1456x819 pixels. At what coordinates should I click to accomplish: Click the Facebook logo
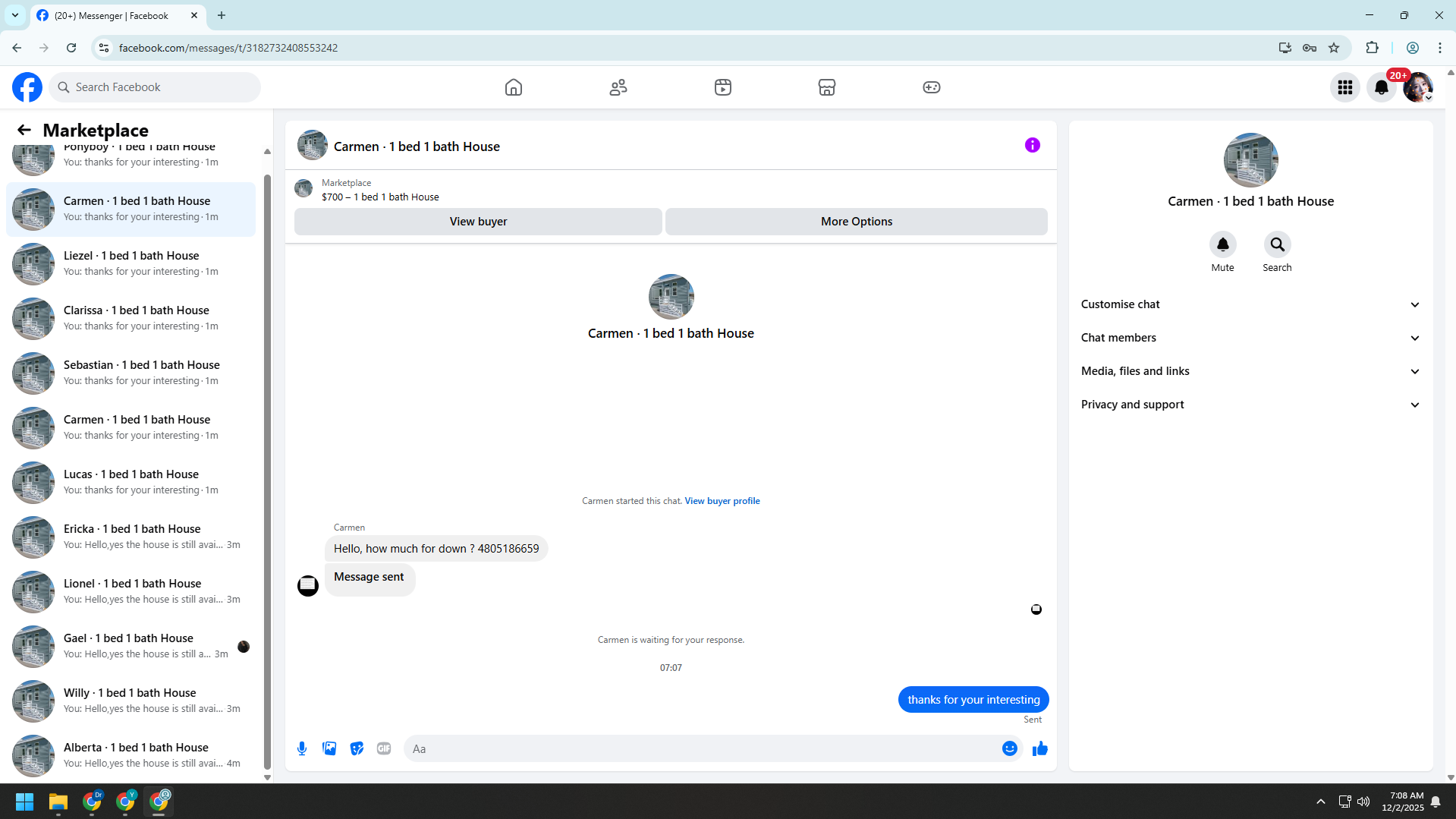[x=27, y=87]
